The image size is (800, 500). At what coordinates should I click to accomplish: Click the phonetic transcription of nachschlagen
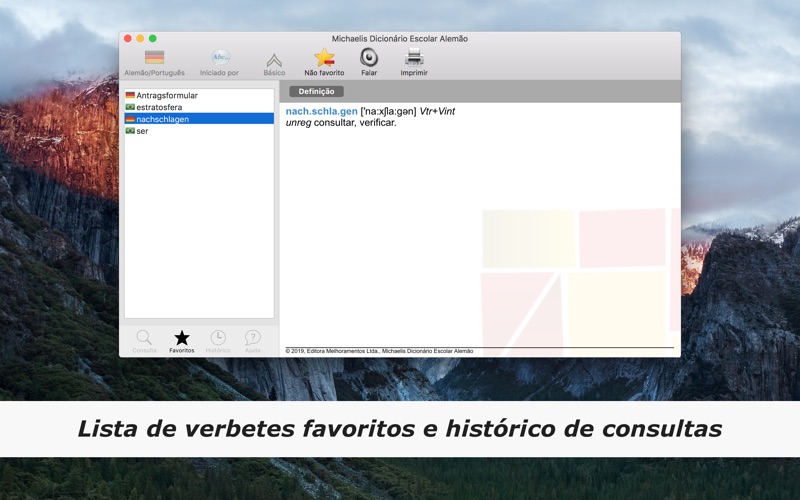[x=388, y=111]
